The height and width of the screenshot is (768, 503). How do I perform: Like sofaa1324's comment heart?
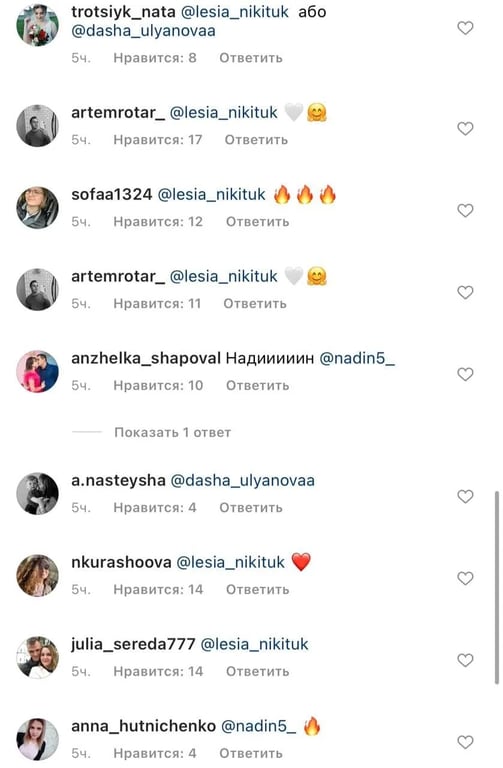[x=465, y=211]
